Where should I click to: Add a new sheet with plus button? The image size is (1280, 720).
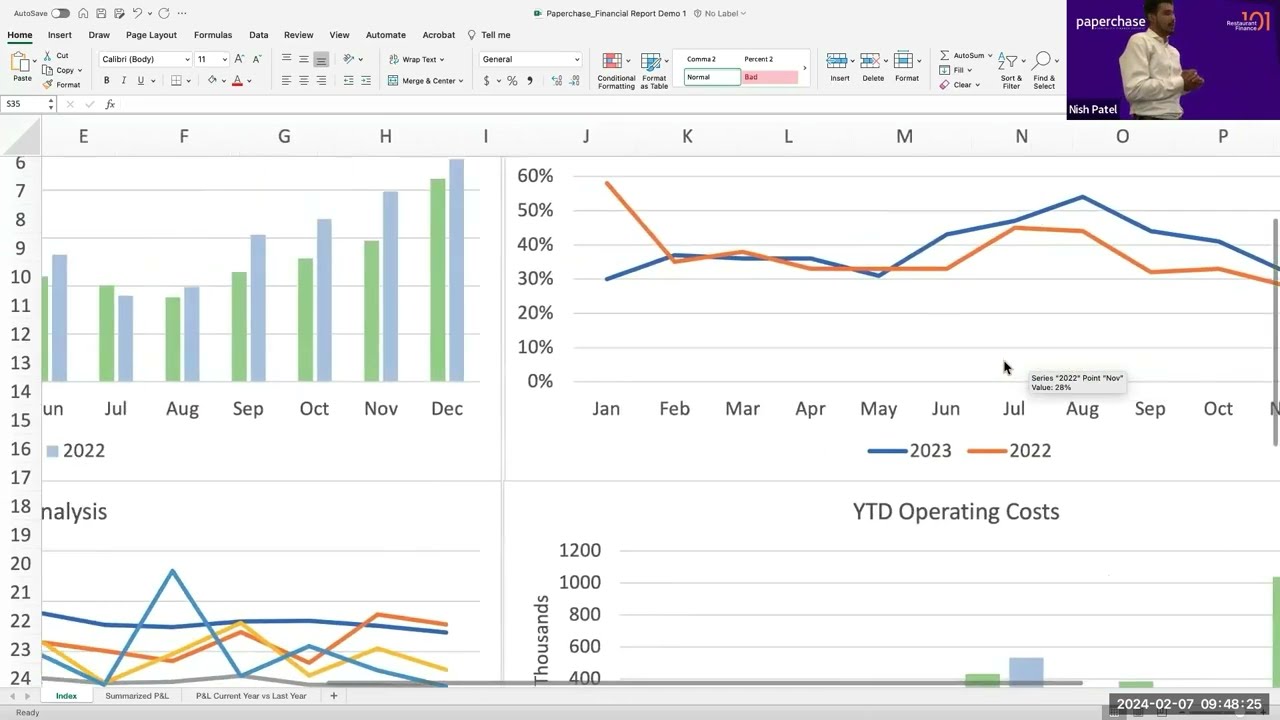click(x=334, y=696)
